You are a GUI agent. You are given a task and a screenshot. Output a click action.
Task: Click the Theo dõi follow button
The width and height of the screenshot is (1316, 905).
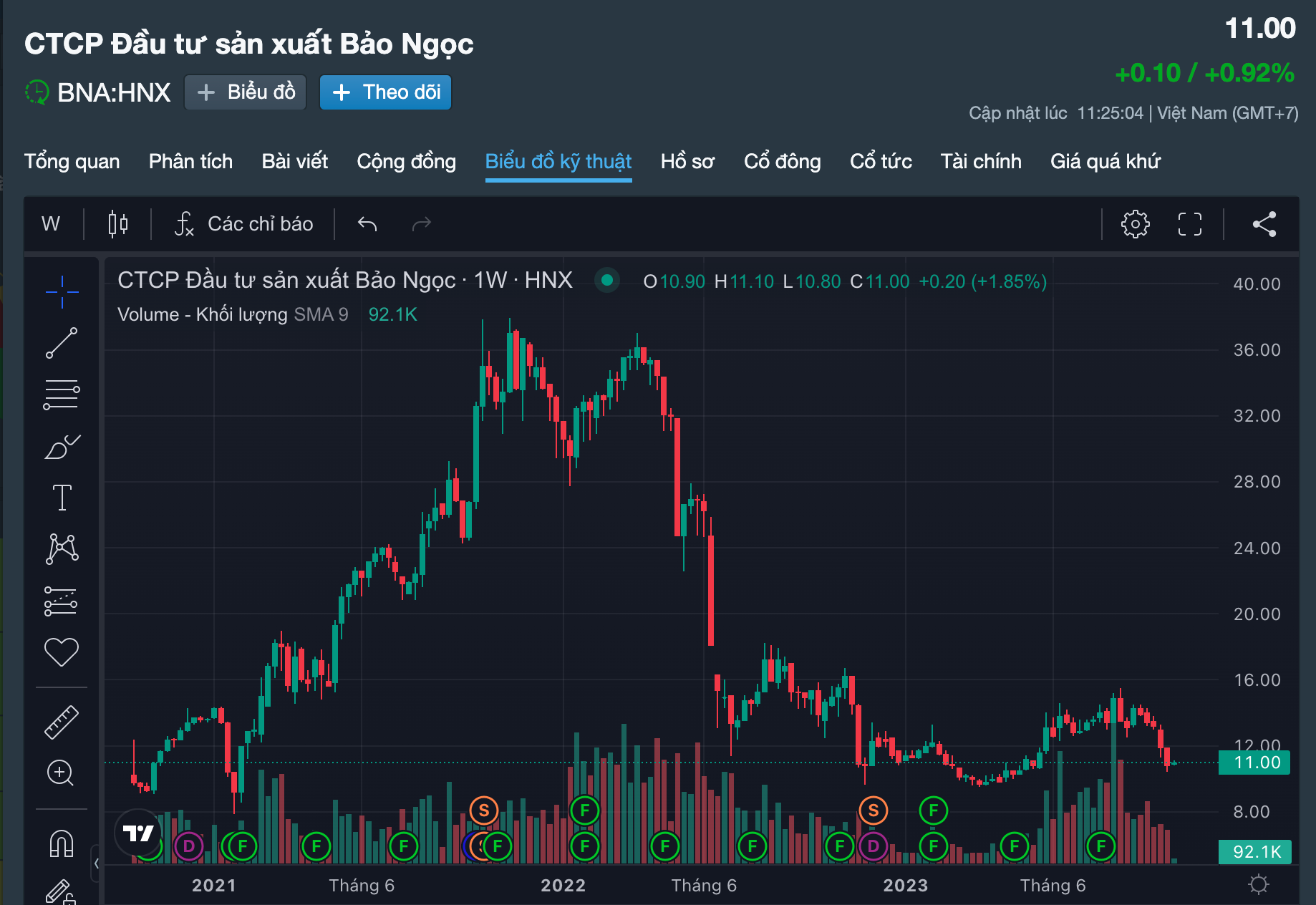point(385,92)
